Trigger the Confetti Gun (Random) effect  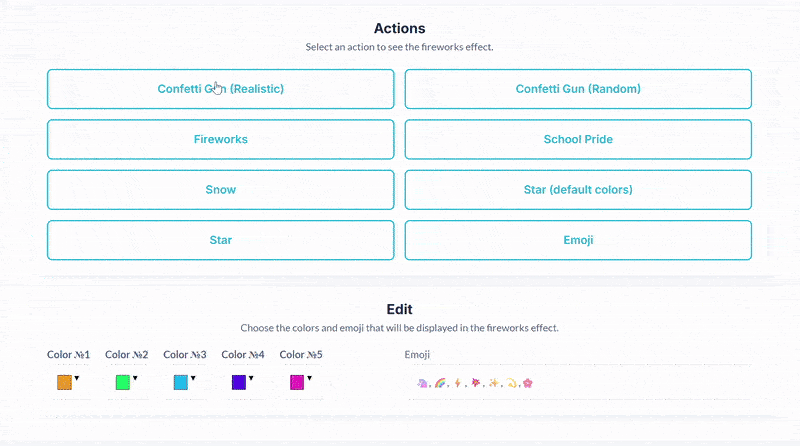(x=578, y=89)
